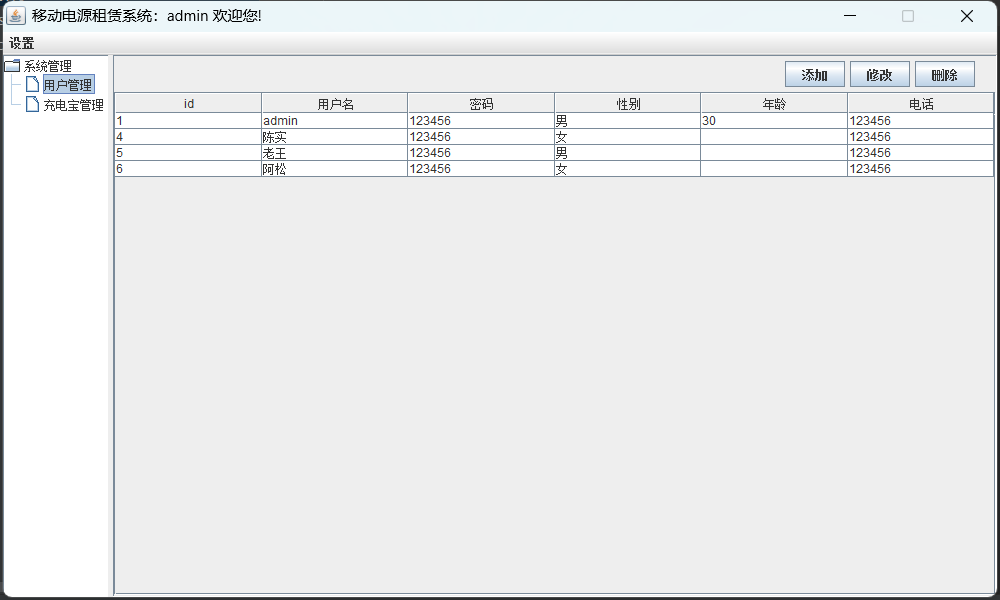Viewport: 1000px width, 600px height.
Task: Click the 电话 column header
Action: pos(920,103)
